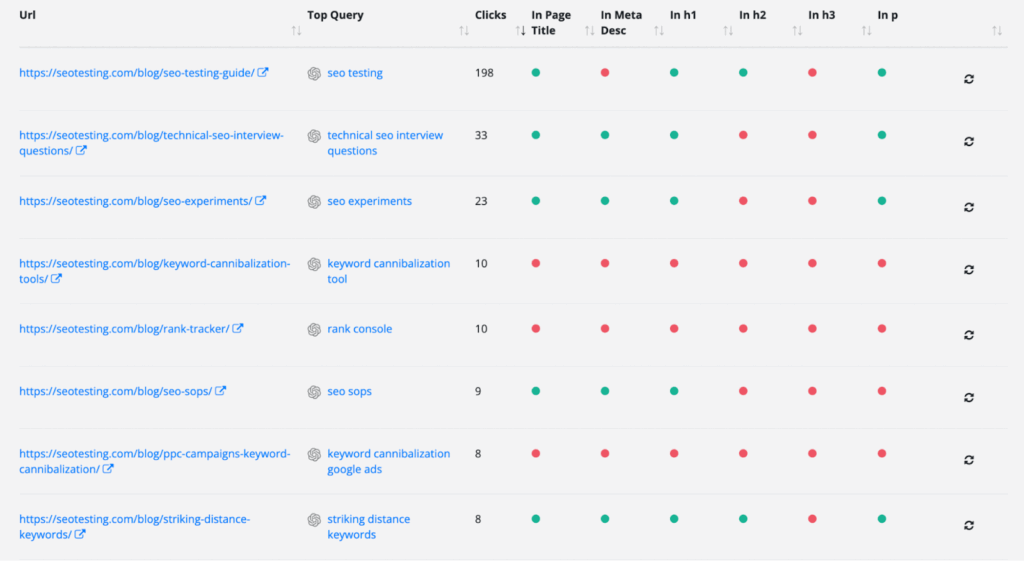
Task: Sort table by Clicks column arrows
Action: coord(520,31)
